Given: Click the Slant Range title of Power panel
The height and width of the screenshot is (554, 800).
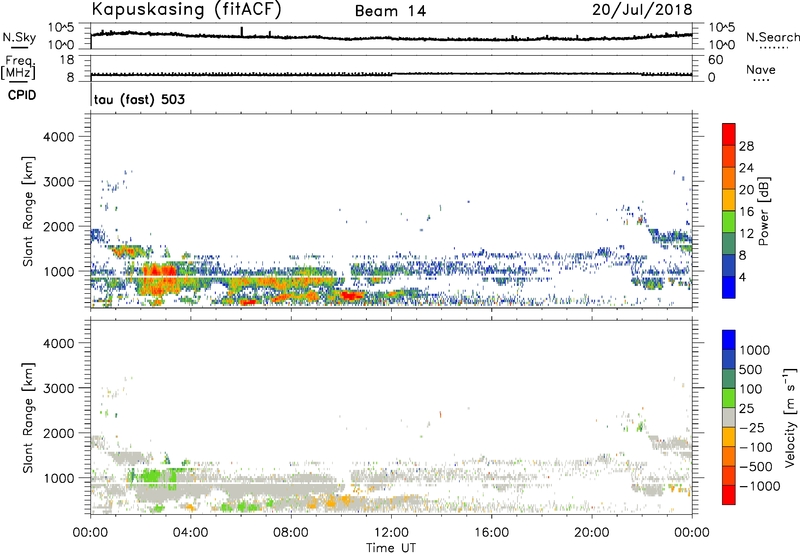Looking at the screenshot, I should click(28, 211).
